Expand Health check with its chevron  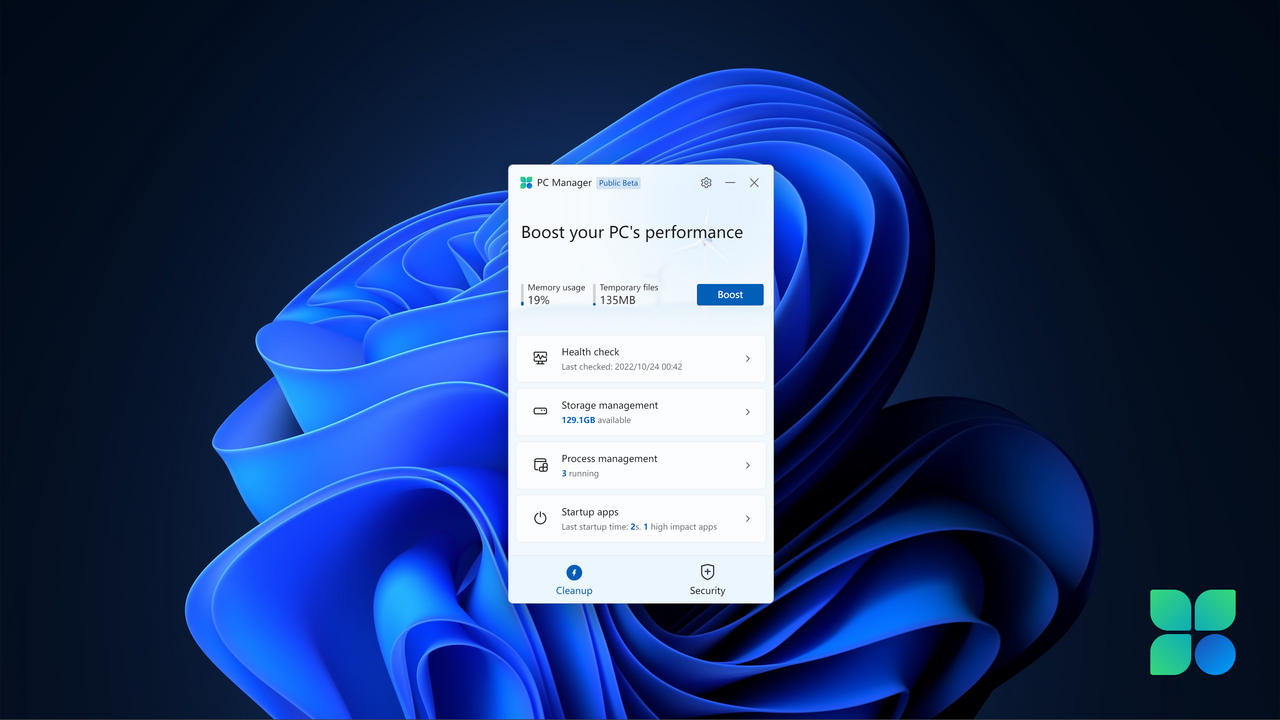click(748, 358)
